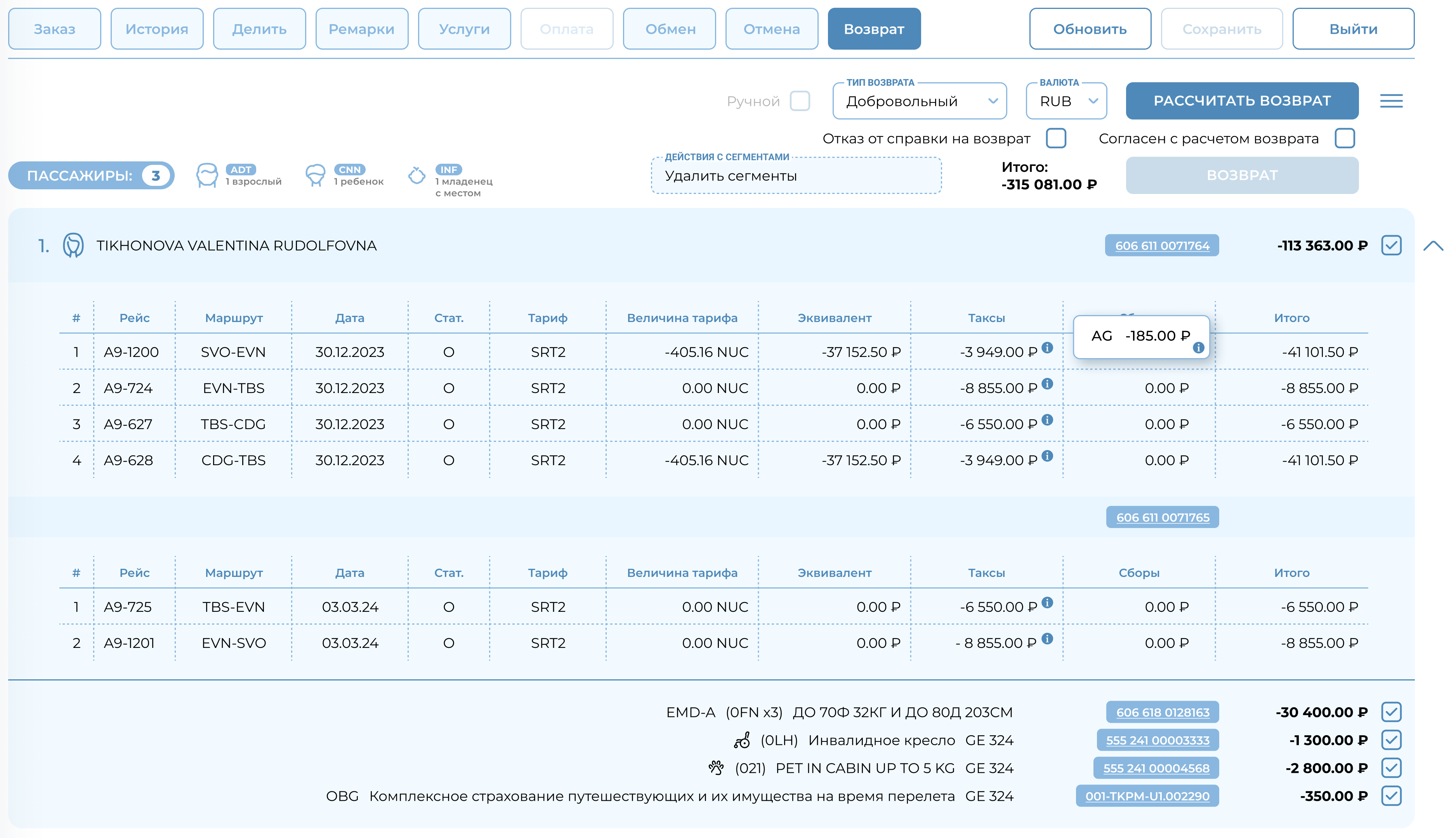Click the Удалить сегменты field
The width and height of the screenshot is (1456, 838).
point(796,176)
